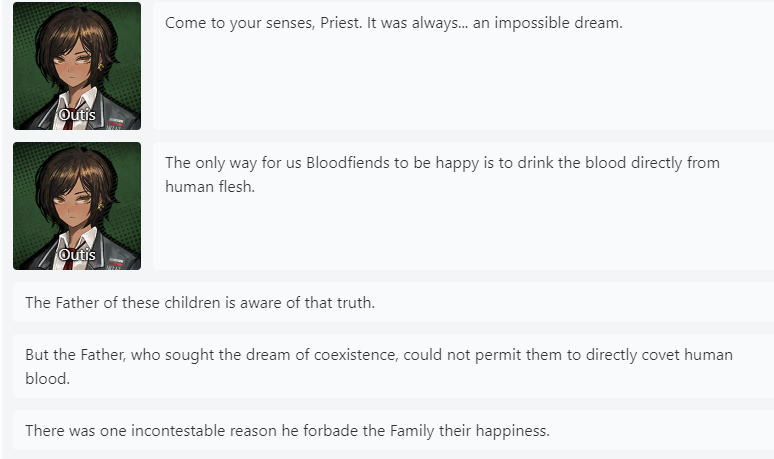Click "The Father of these children" narration line

coord(200,302)
